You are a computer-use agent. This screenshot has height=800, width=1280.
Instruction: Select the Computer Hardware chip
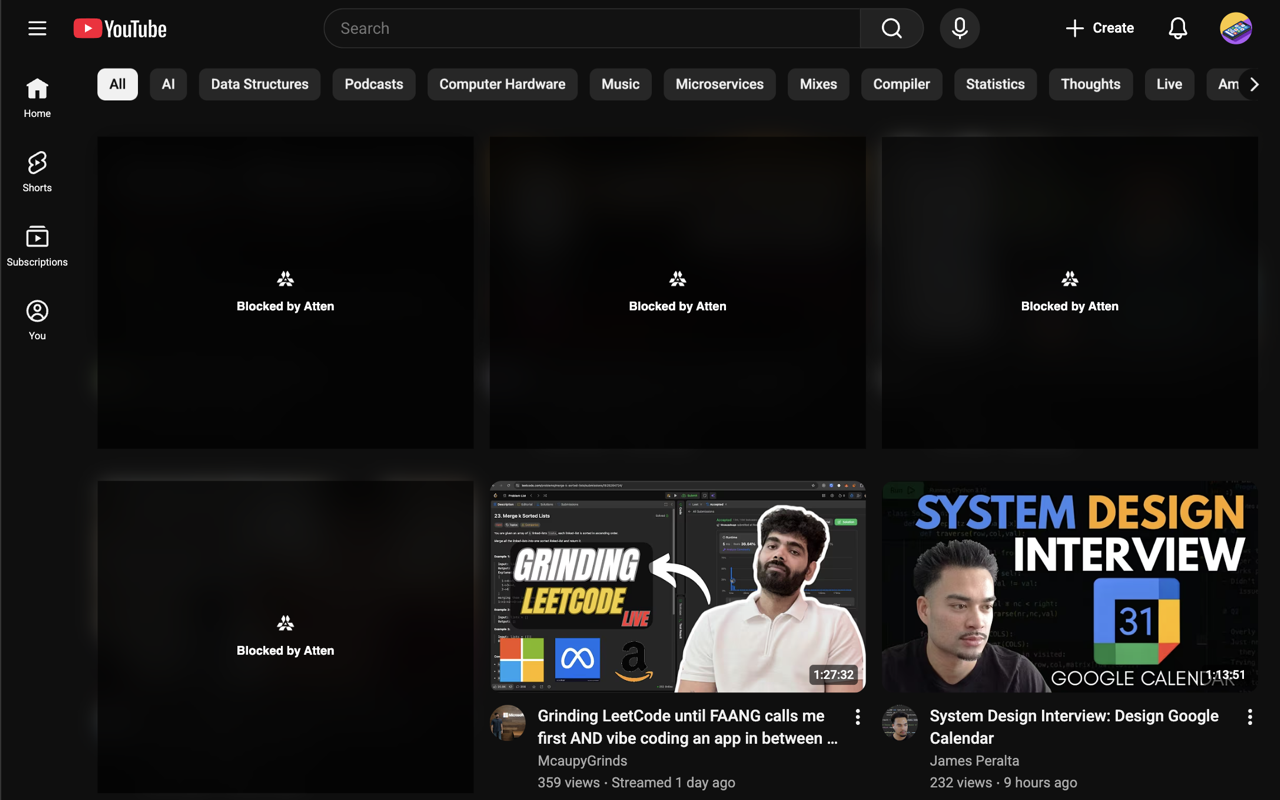(x=502, y=84)
